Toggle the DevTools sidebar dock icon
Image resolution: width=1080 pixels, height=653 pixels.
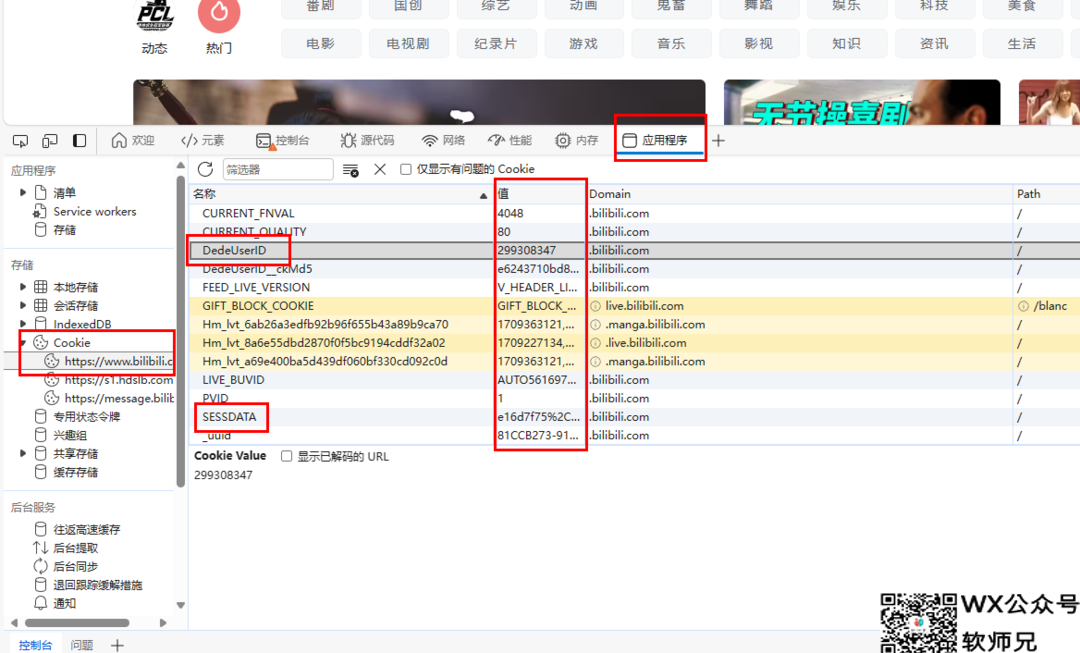(80, 141)
